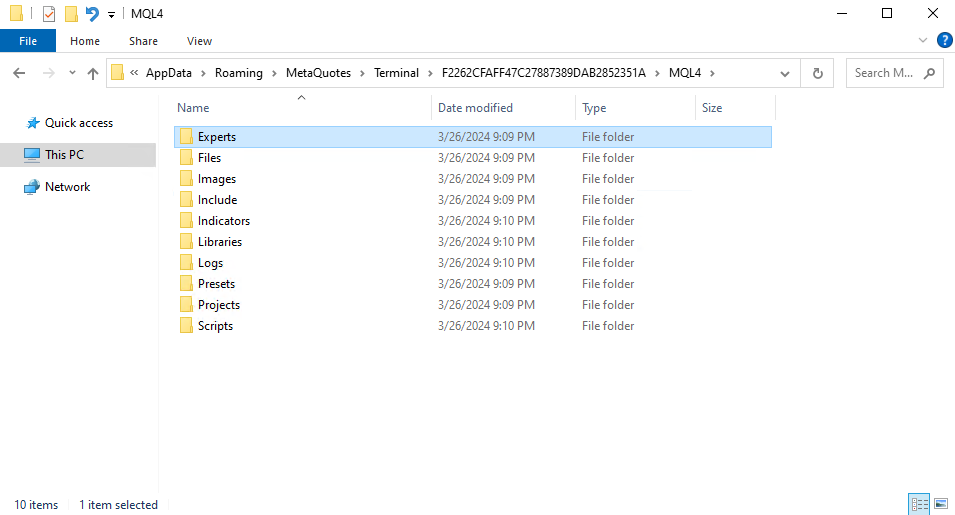Select the Indicators folder icon
The width and height of the screenshot is (955, 515).
[x=186, y=221]
